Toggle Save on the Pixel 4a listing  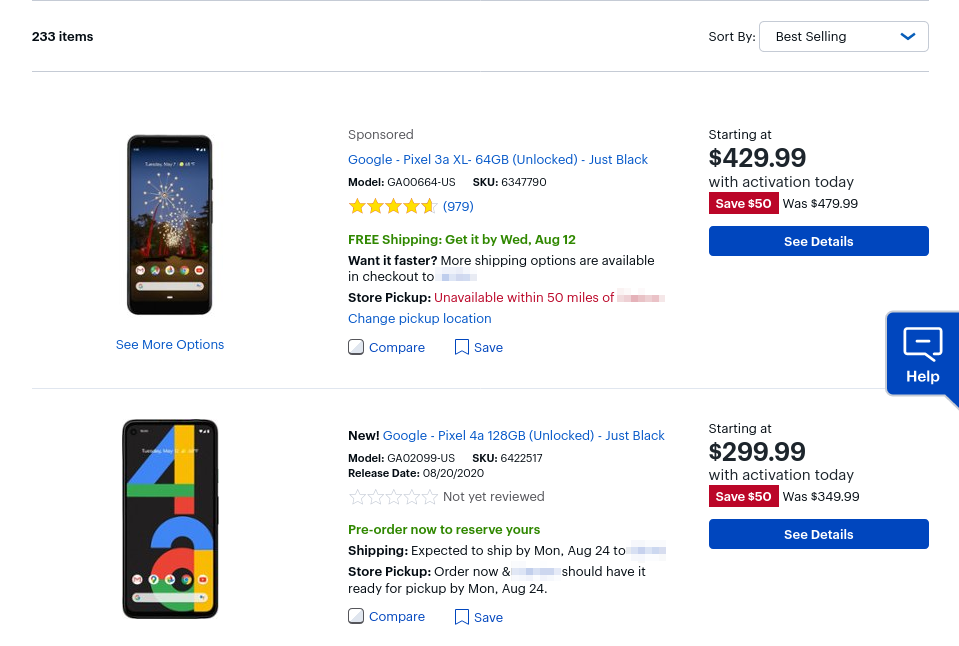tap(479, 617)
